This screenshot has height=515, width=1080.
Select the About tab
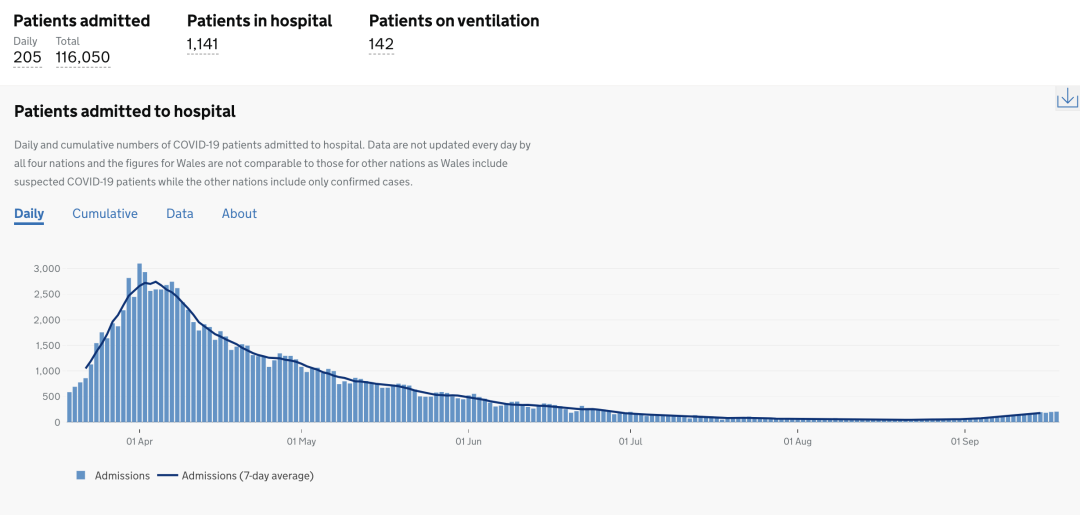[x=239, y=214]
